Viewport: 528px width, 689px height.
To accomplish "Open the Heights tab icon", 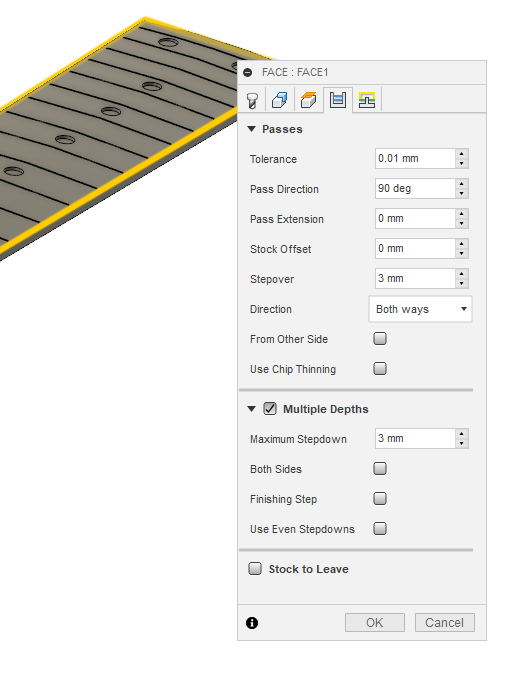I will pyautogui.click(x=308, y=100).
